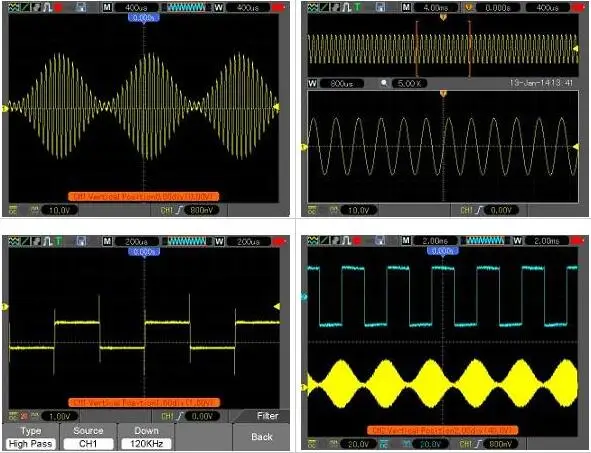The image size is (591, 453).
Task: Click the Back button in the Filter menu
Action: point(262,437)
